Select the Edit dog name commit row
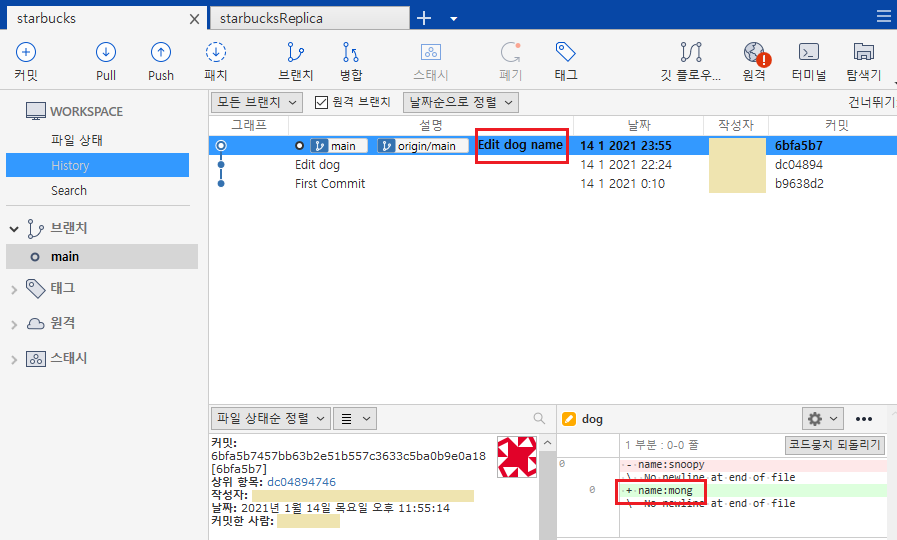Viewport: 897px width, 540px height. 553,145
